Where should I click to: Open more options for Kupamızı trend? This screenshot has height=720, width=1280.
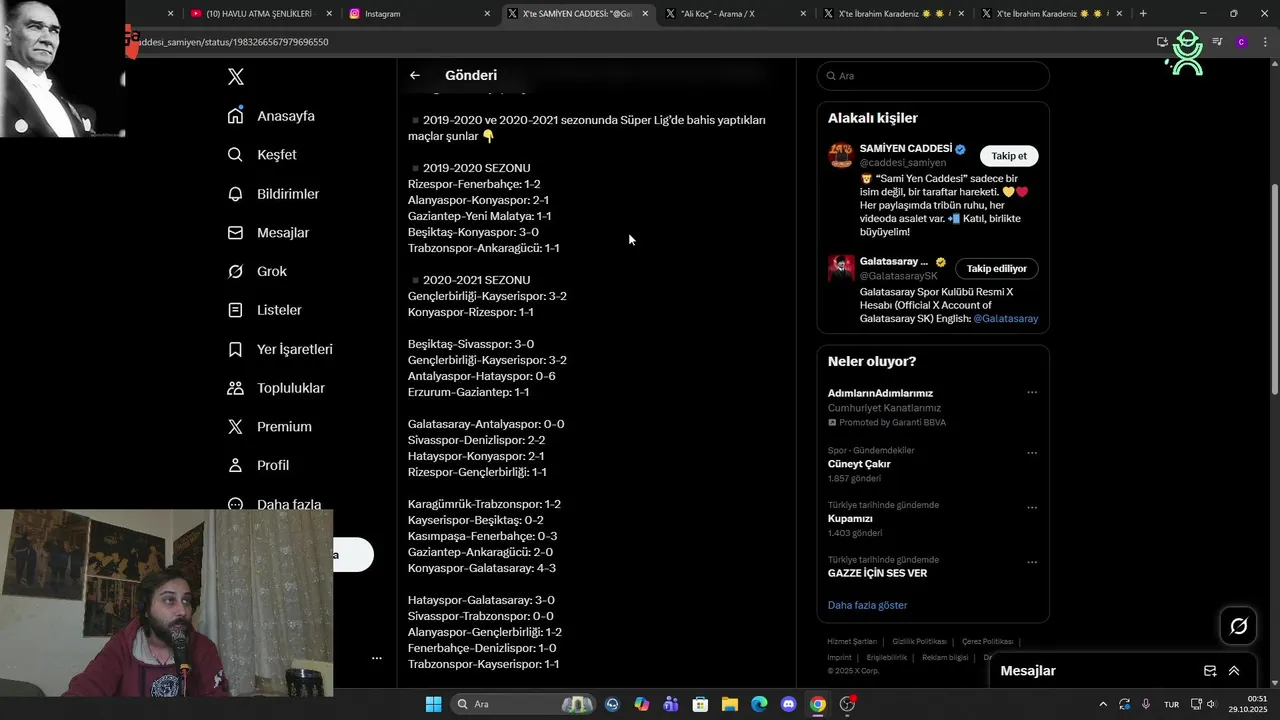coord(1032,507)
